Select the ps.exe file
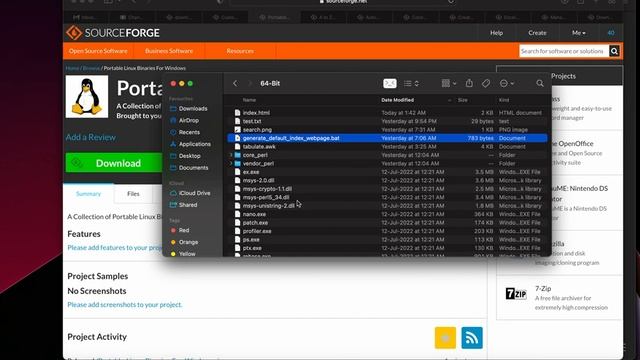This screenshot has width=640, height=360. tap(387, 240)
